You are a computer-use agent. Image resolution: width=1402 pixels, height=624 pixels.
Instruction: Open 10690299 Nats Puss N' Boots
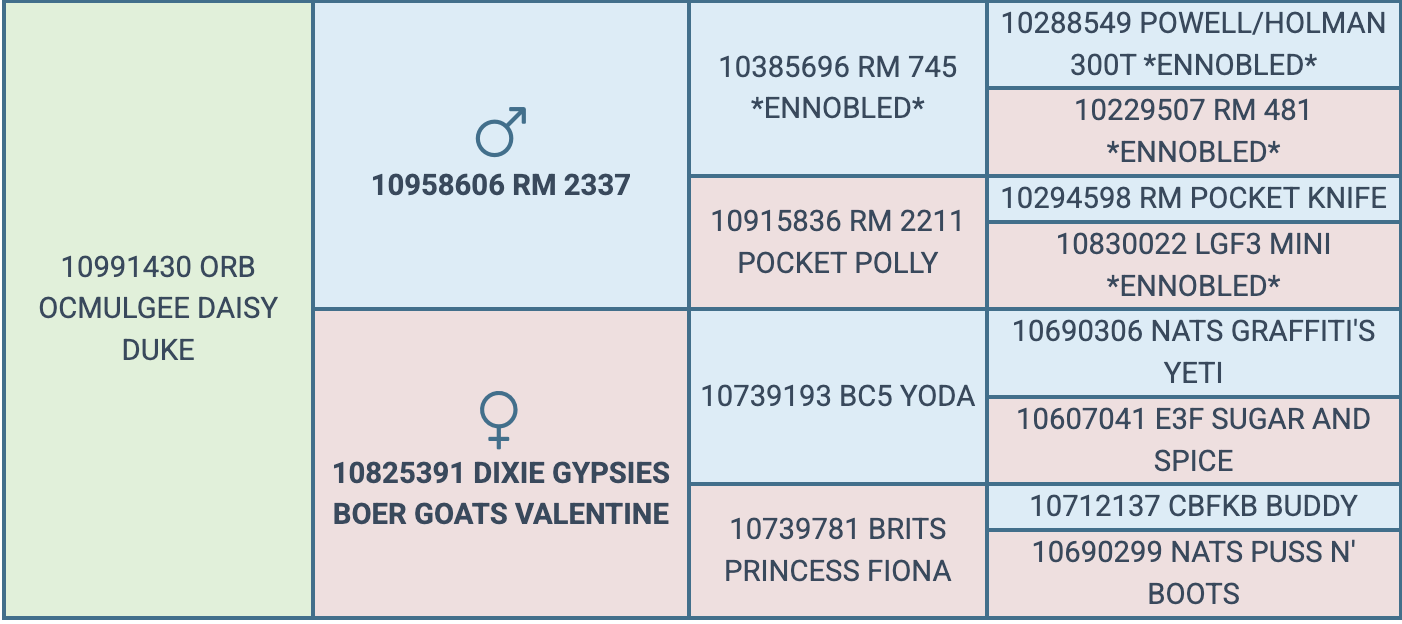(1194, 573)
